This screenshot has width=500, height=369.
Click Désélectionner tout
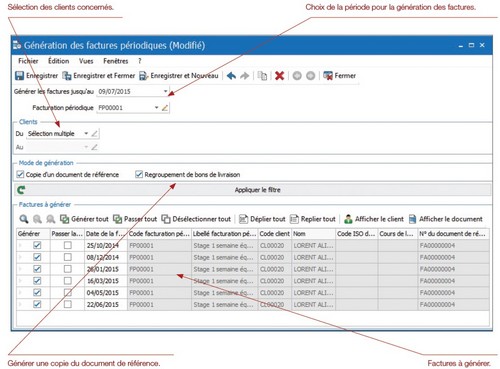(196, 219)
